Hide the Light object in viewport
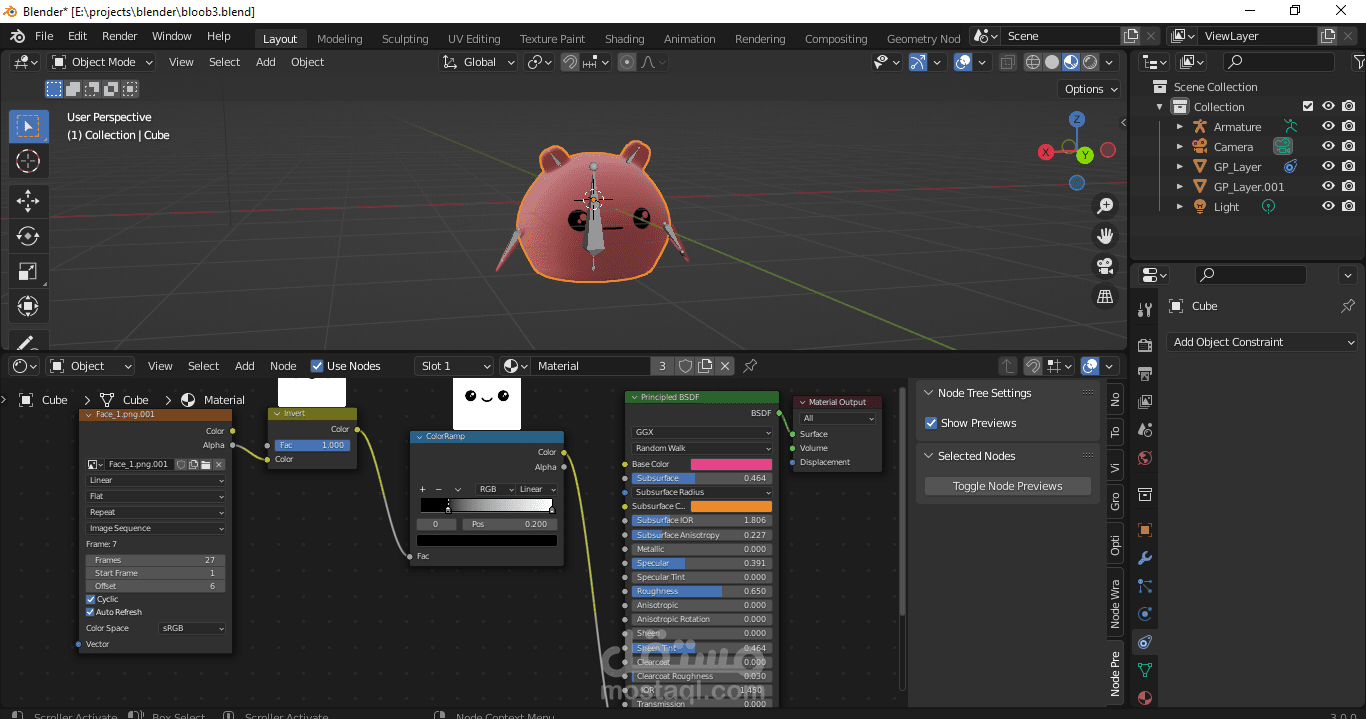This screenshot has width=1366, height=719. click(1328, 207)
